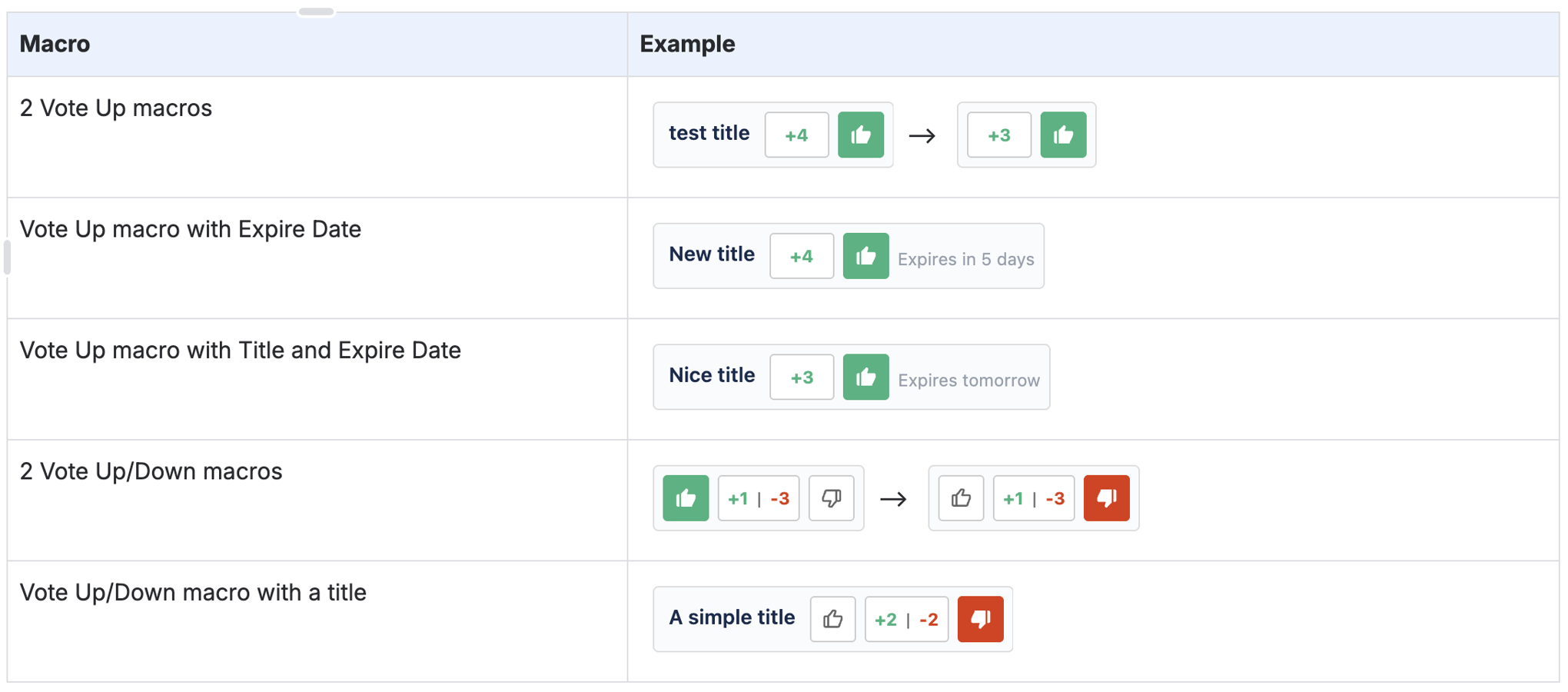Click the +4 vote count beside 'New title'
Viewport: 1568px width, 692px height.
801,256
